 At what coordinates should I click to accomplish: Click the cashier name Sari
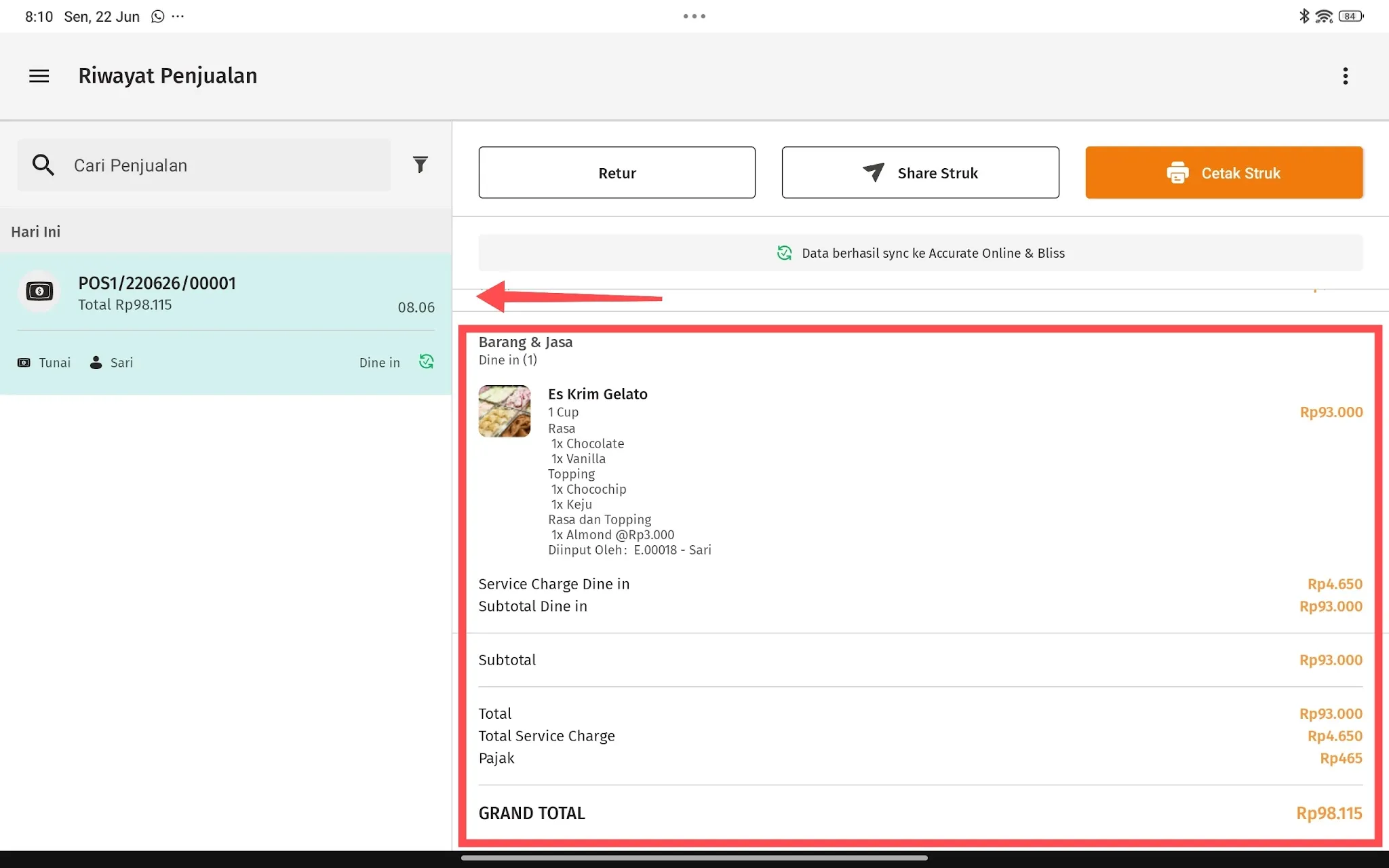pyautogui.click(x=122, y=363)
